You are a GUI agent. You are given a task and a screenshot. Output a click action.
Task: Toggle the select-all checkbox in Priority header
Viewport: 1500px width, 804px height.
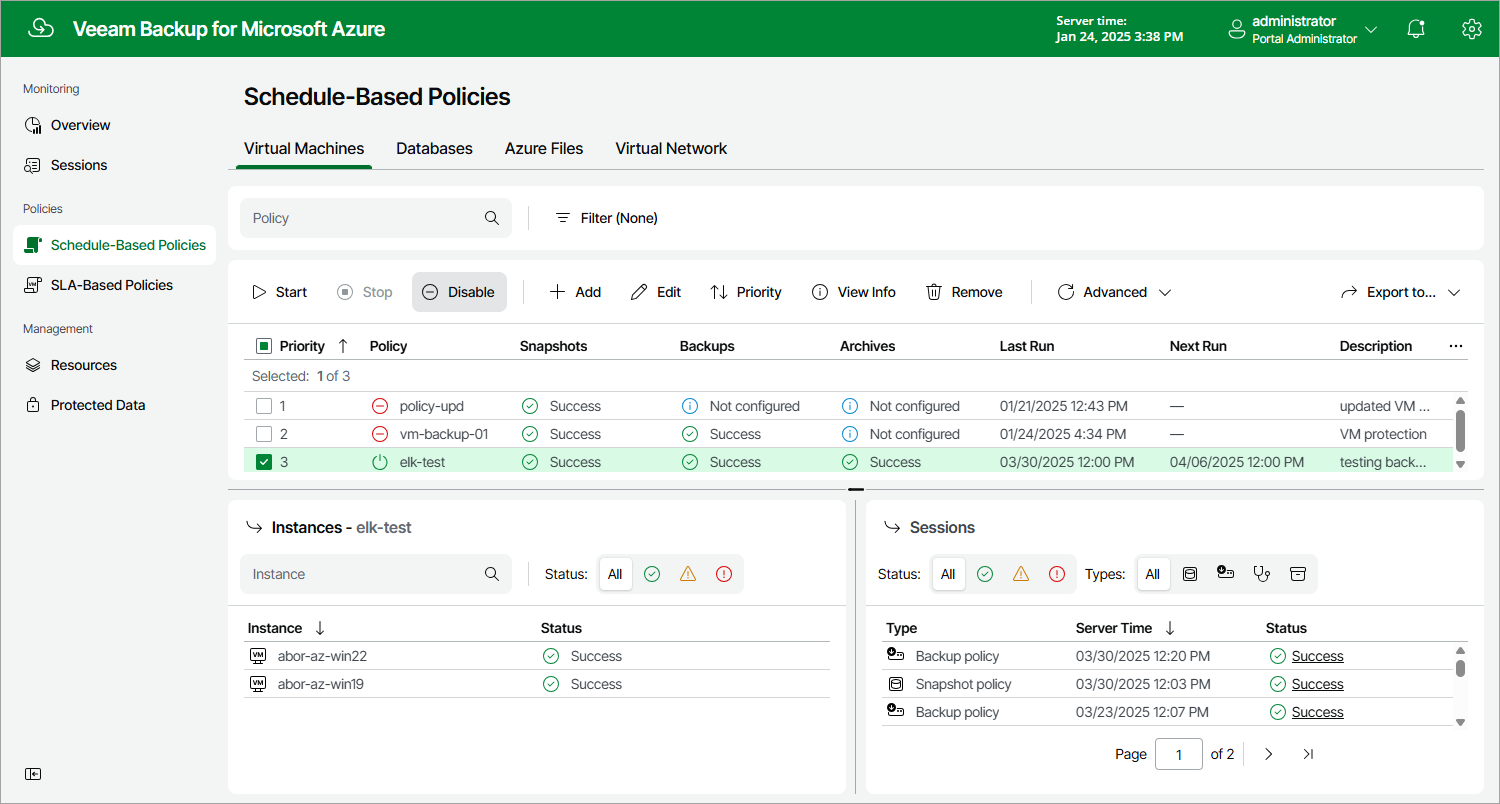click(264, 346)
